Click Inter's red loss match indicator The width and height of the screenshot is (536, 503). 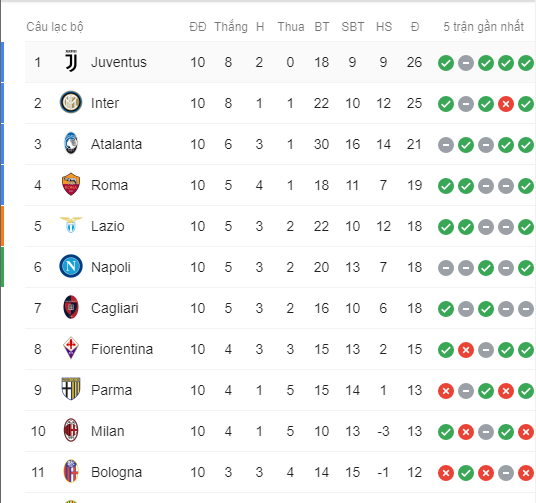pos(506,104)
